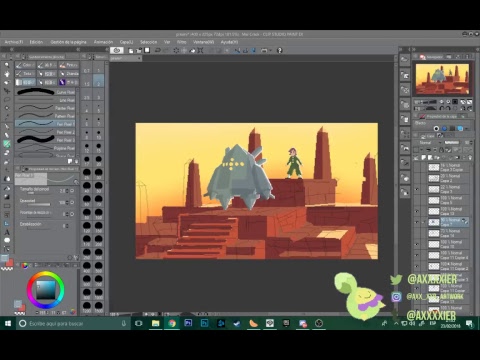480x360 pixels.
Task: Select the Painter Pixel brush
Action: click(x=45, y=108)
